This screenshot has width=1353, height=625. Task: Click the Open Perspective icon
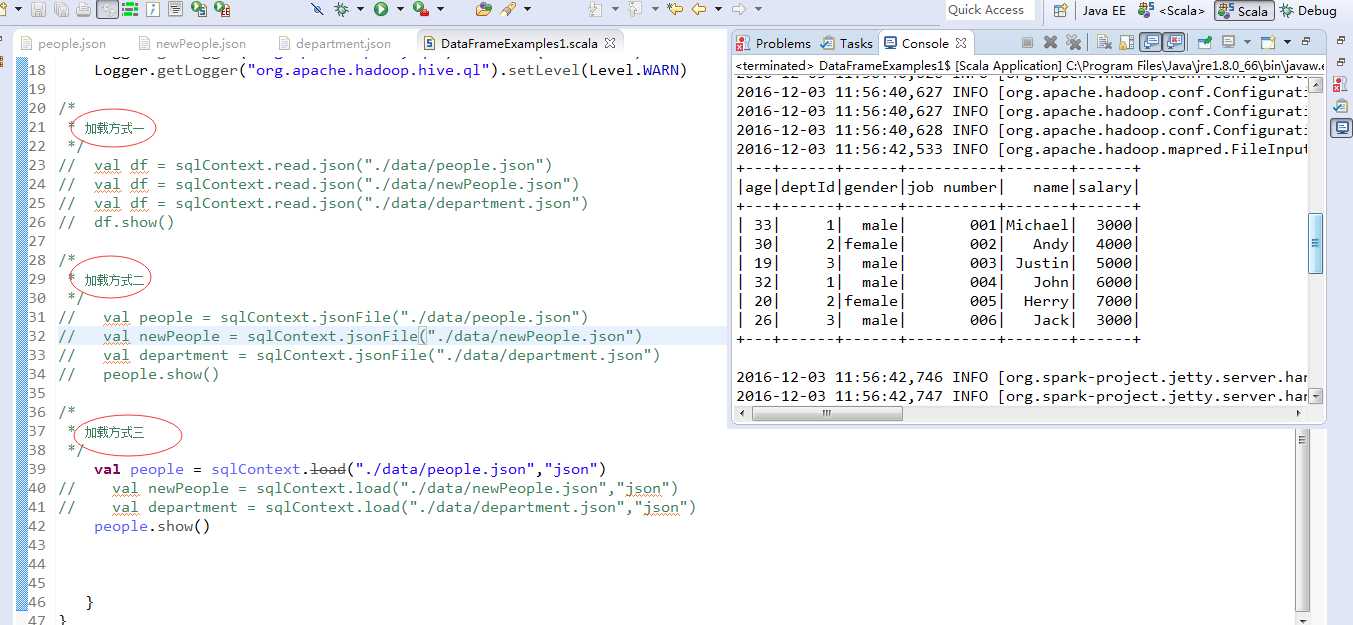point(1061,10)
